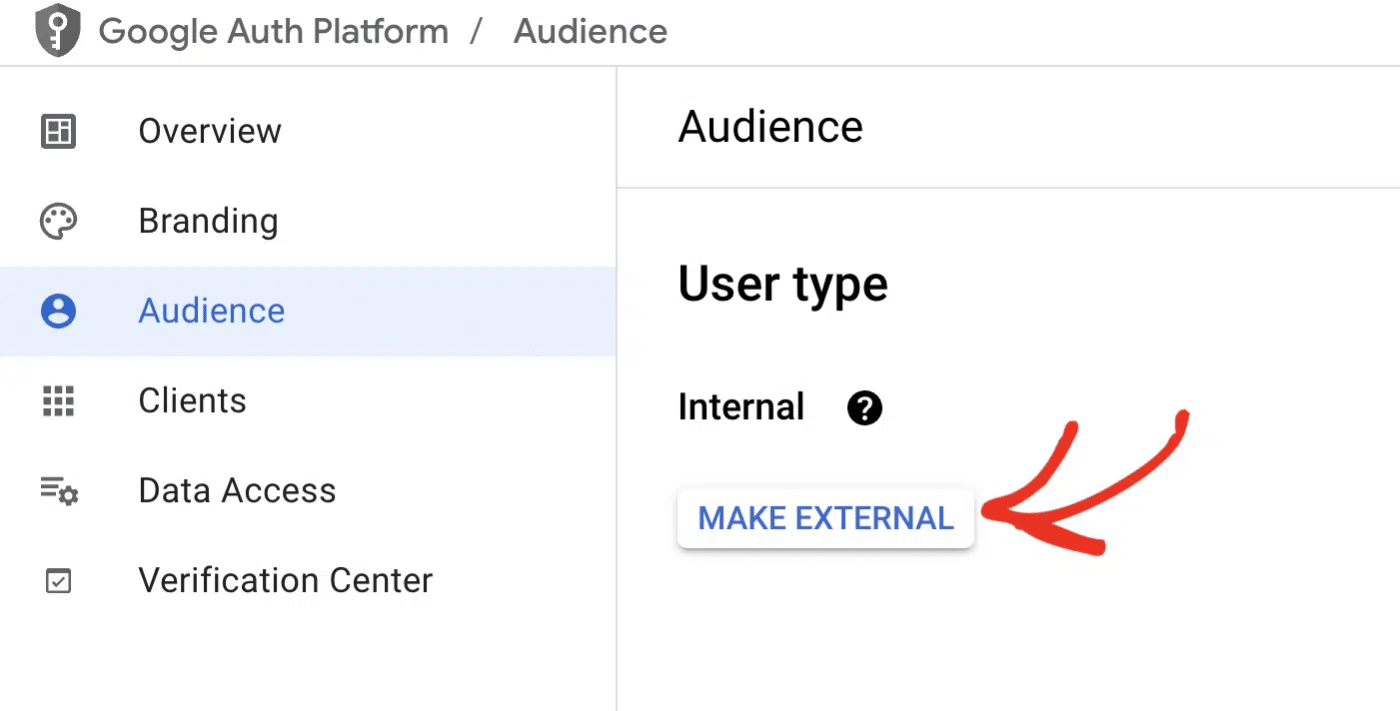This screenshot has width=1400, height=711.
Task: Click the Data Access settings-list icon
Action: [59, 491]
